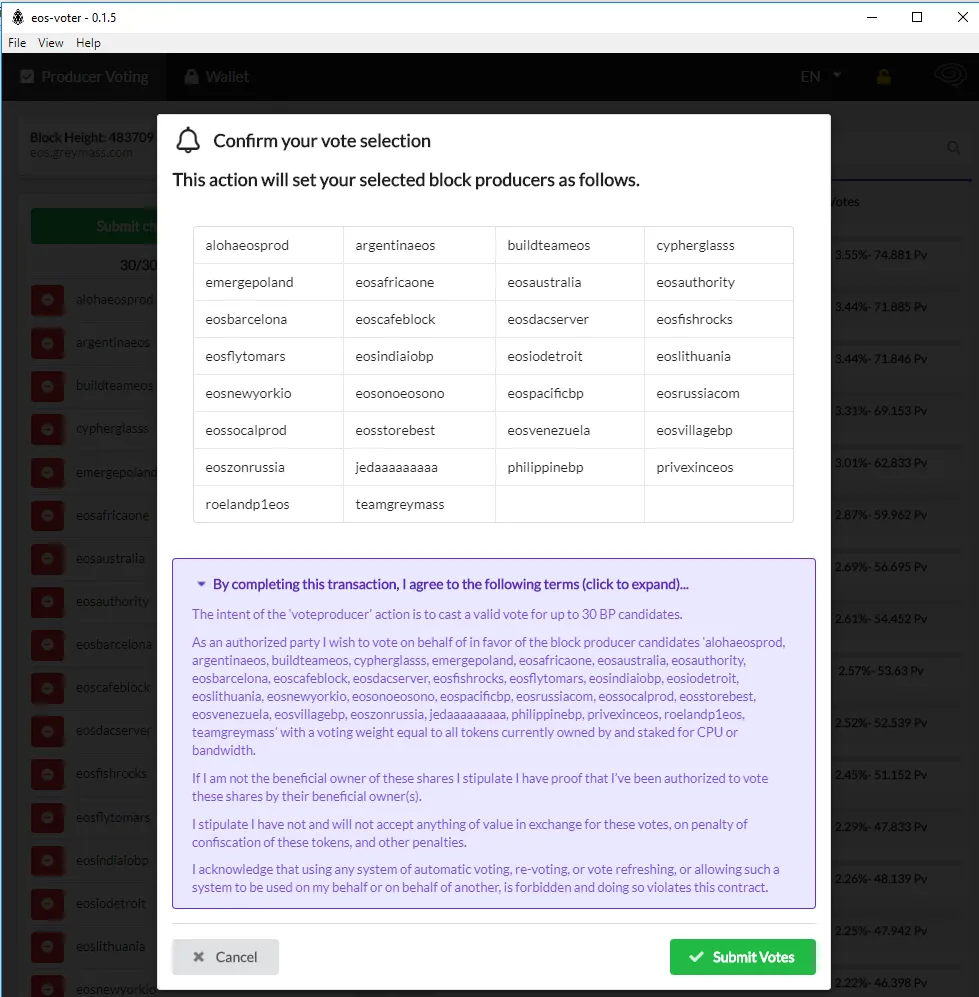The height and width of the screenshot is (997, 979).
Task: Click the 2.22%- 46.398 Pv votes value
Action: point(880,982)
